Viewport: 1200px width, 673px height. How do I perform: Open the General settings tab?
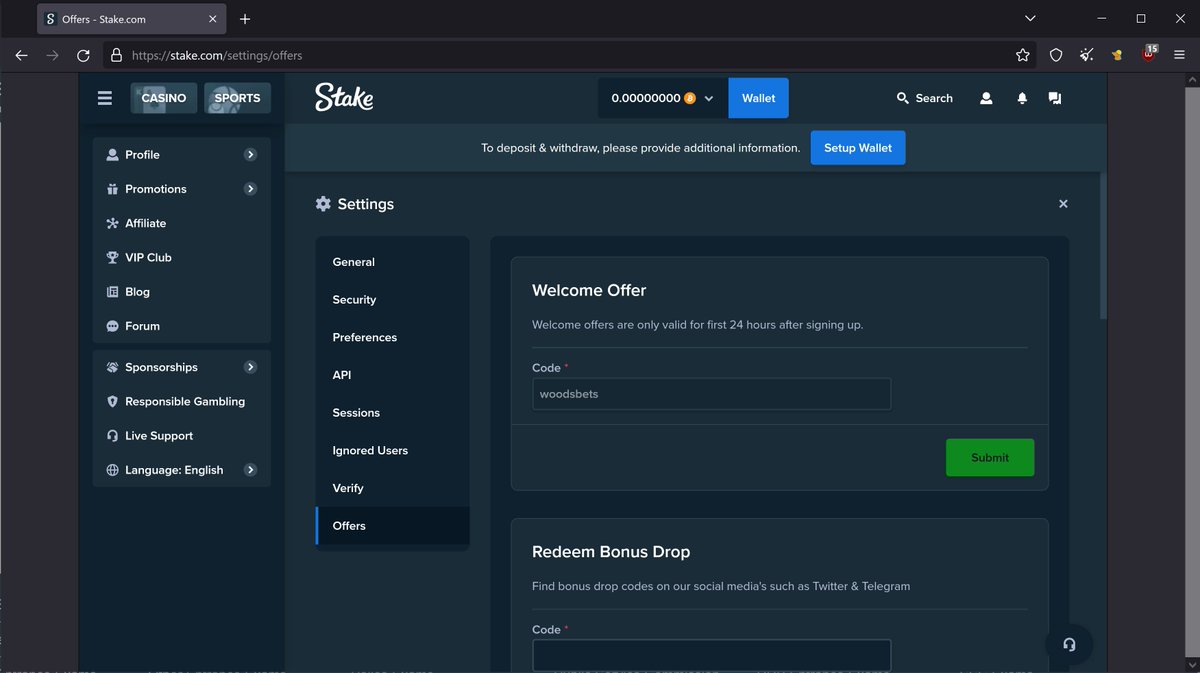click(x=392, y=262)
